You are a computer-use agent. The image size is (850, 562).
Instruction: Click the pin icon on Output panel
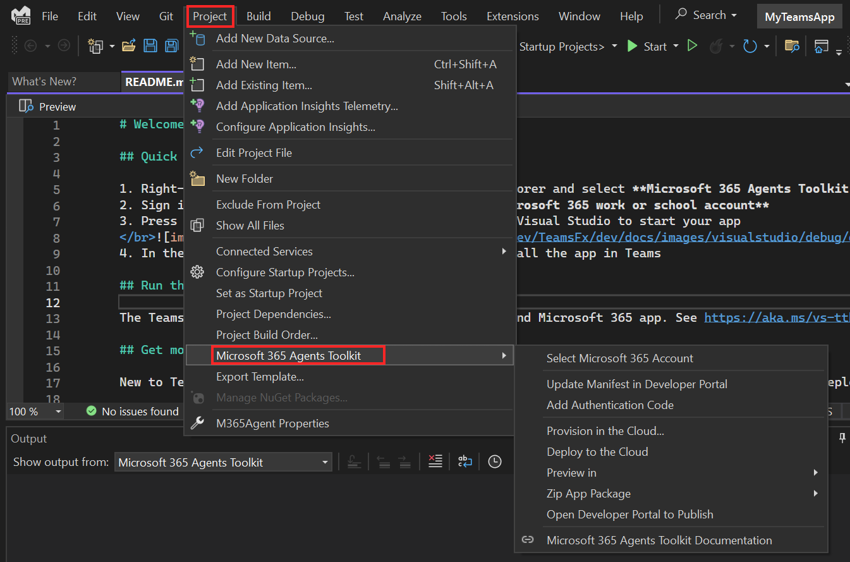(x=842, y=439)
